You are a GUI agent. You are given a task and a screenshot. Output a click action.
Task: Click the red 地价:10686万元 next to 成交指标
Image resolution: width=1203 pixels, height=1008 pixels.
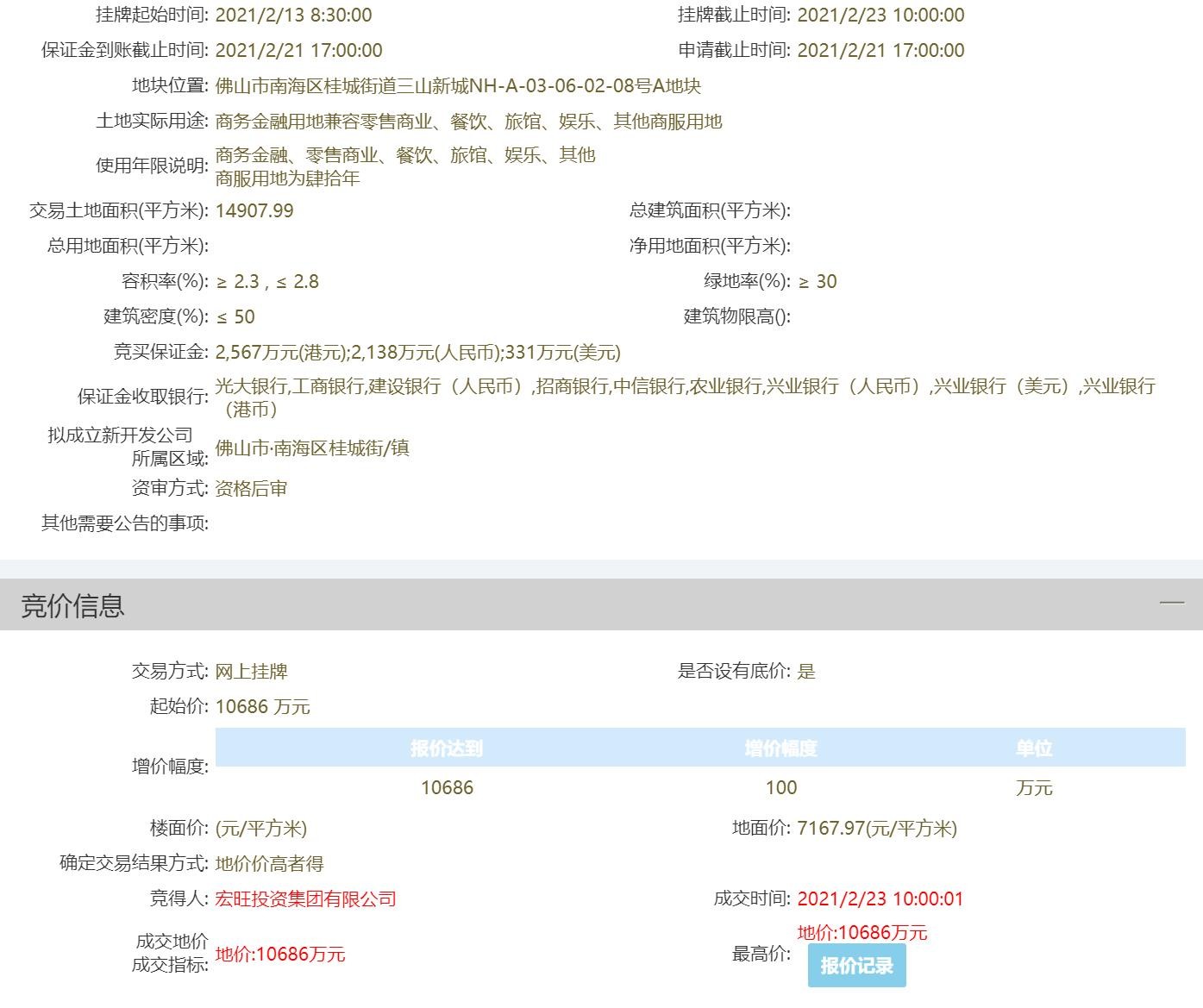[x=280, y=955]
